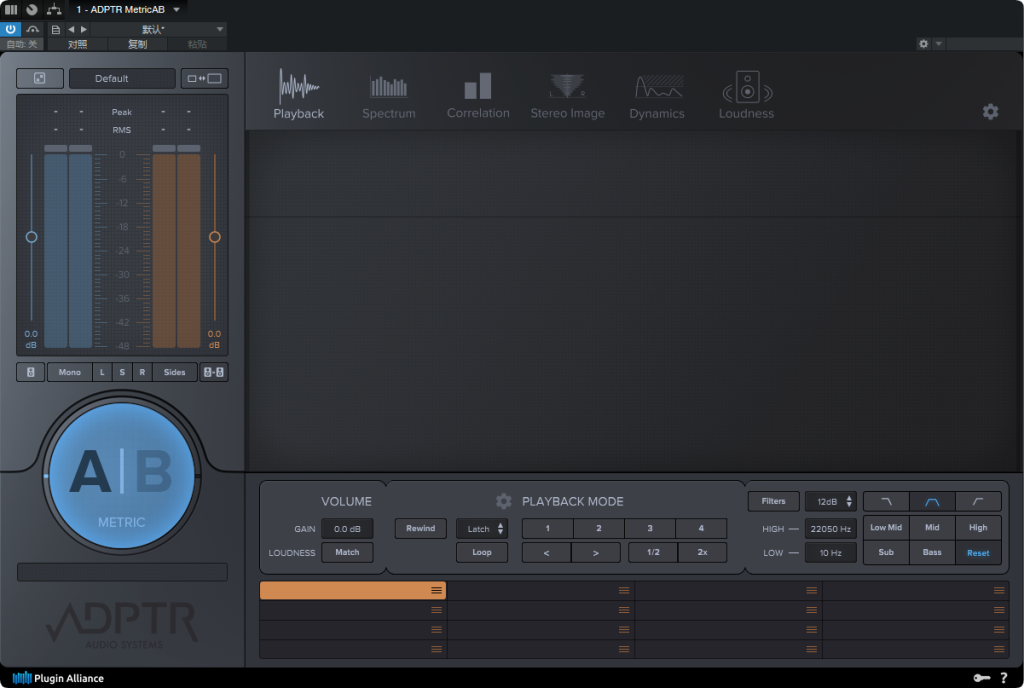The image size is (1024, 688).
Task: Click the host mixer bars icon
Action: click(10, 9)
